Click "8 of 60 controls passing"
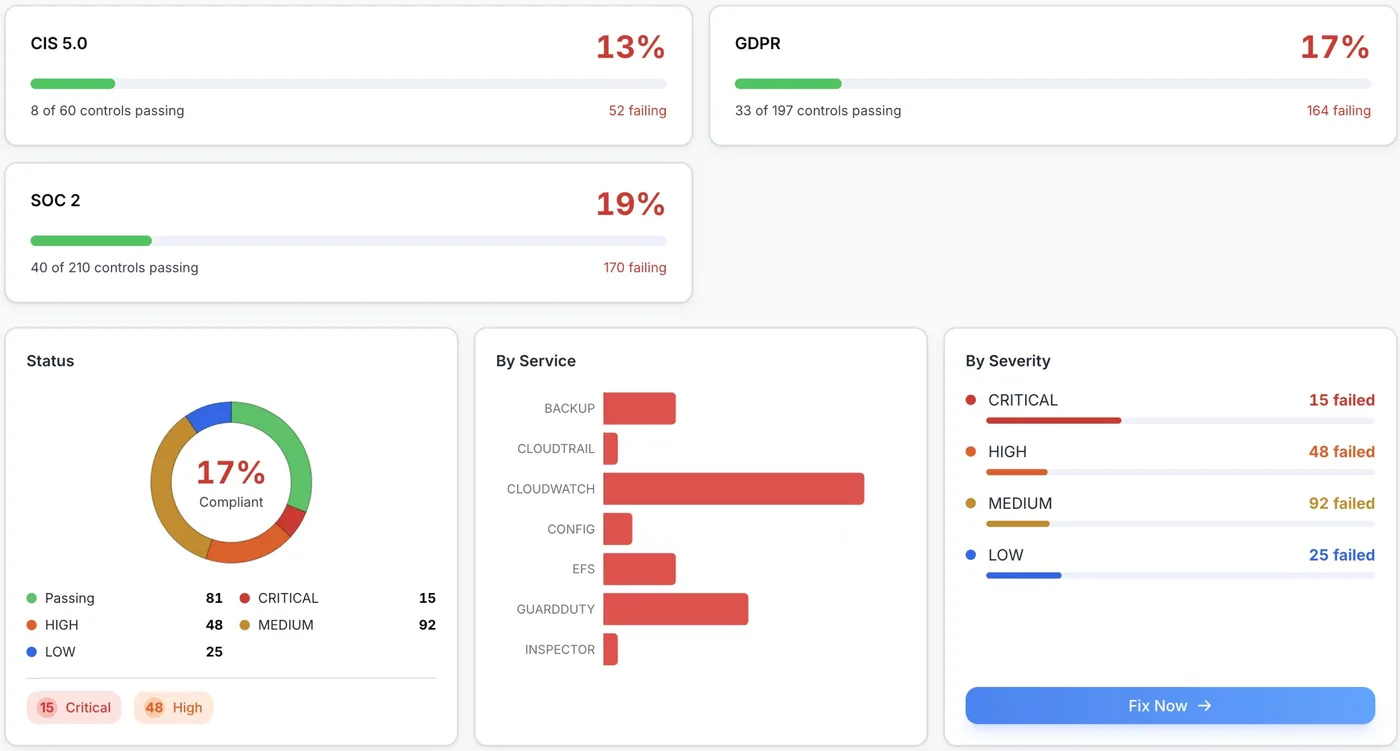The width and height of the screenshot is (1400, 751). tap(108, 111)
